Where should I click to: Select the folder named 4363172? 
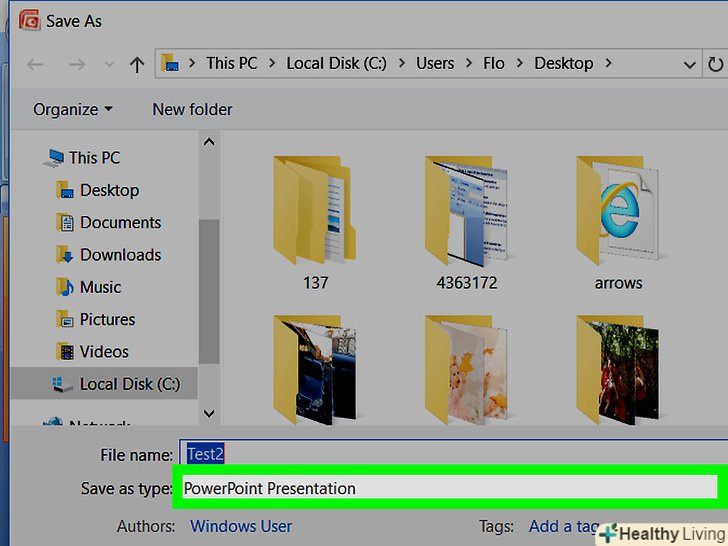(467, 223)
